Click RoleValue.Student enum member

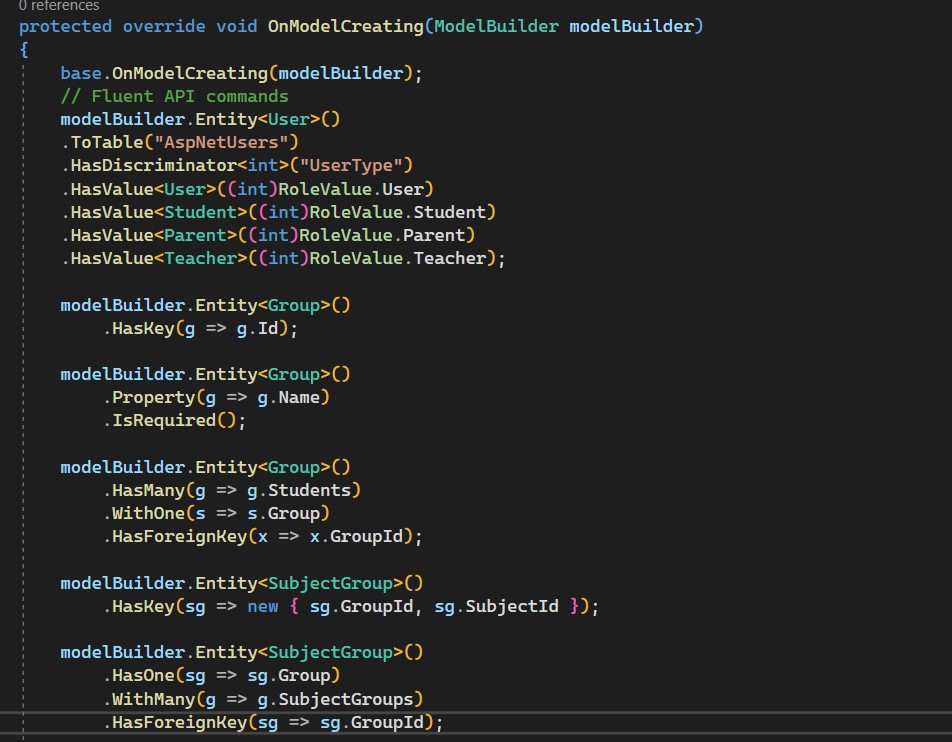pos(454,211)
